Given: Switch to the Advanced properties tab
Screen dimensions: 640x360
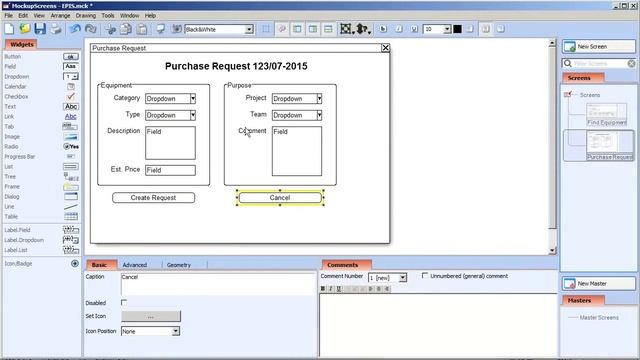Looking at the screenshot, I should click(135, 265).
